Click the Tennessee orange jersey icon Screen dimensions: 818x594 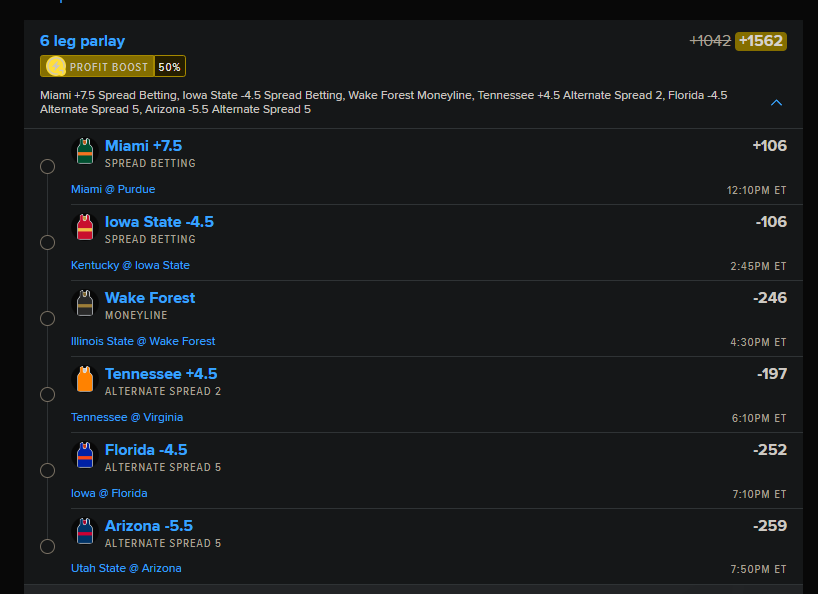[x=85, y=379]
